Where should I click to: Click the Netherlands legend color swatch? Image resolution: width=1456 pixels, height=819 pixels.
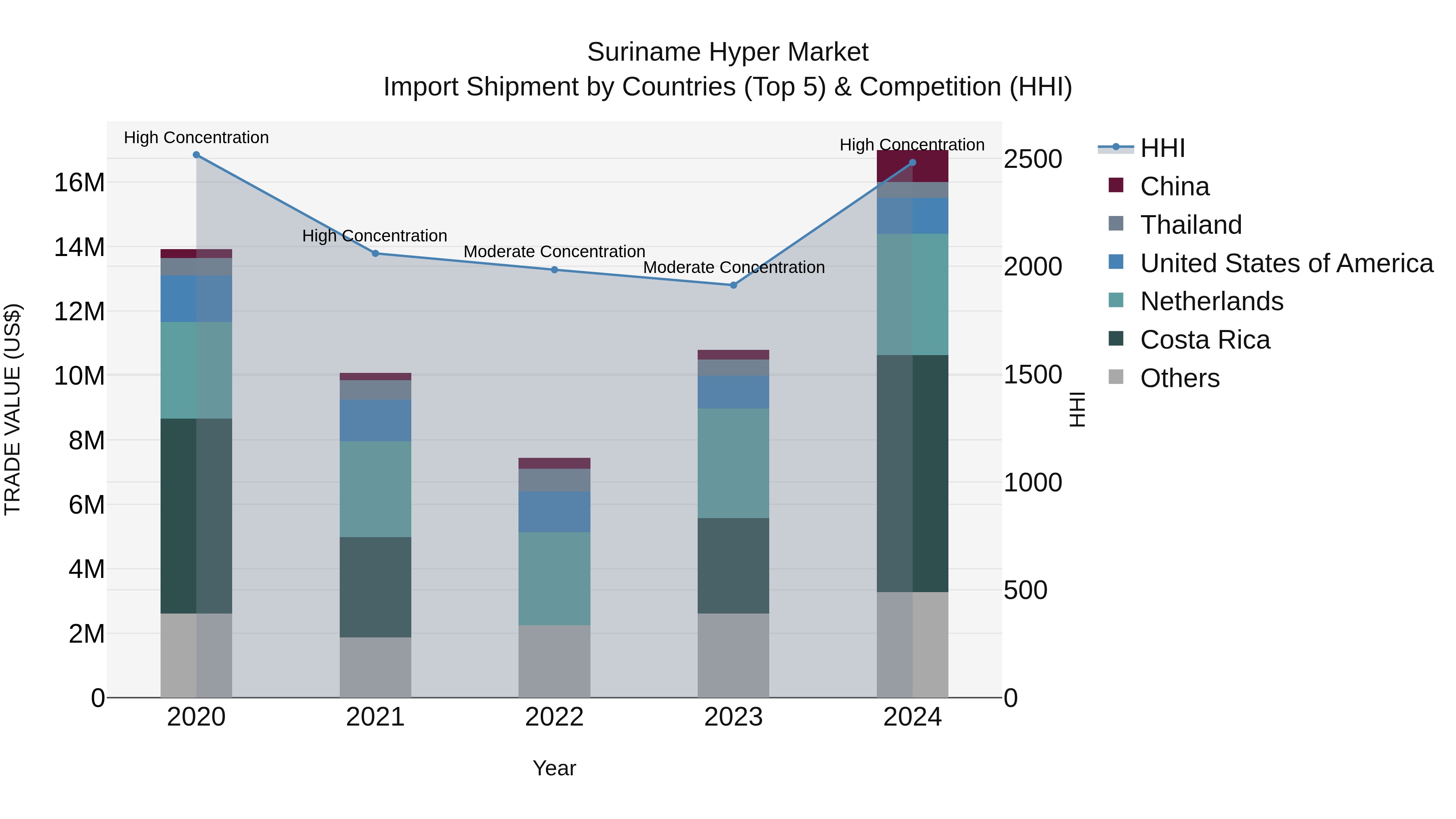(x=1116, y=300)
